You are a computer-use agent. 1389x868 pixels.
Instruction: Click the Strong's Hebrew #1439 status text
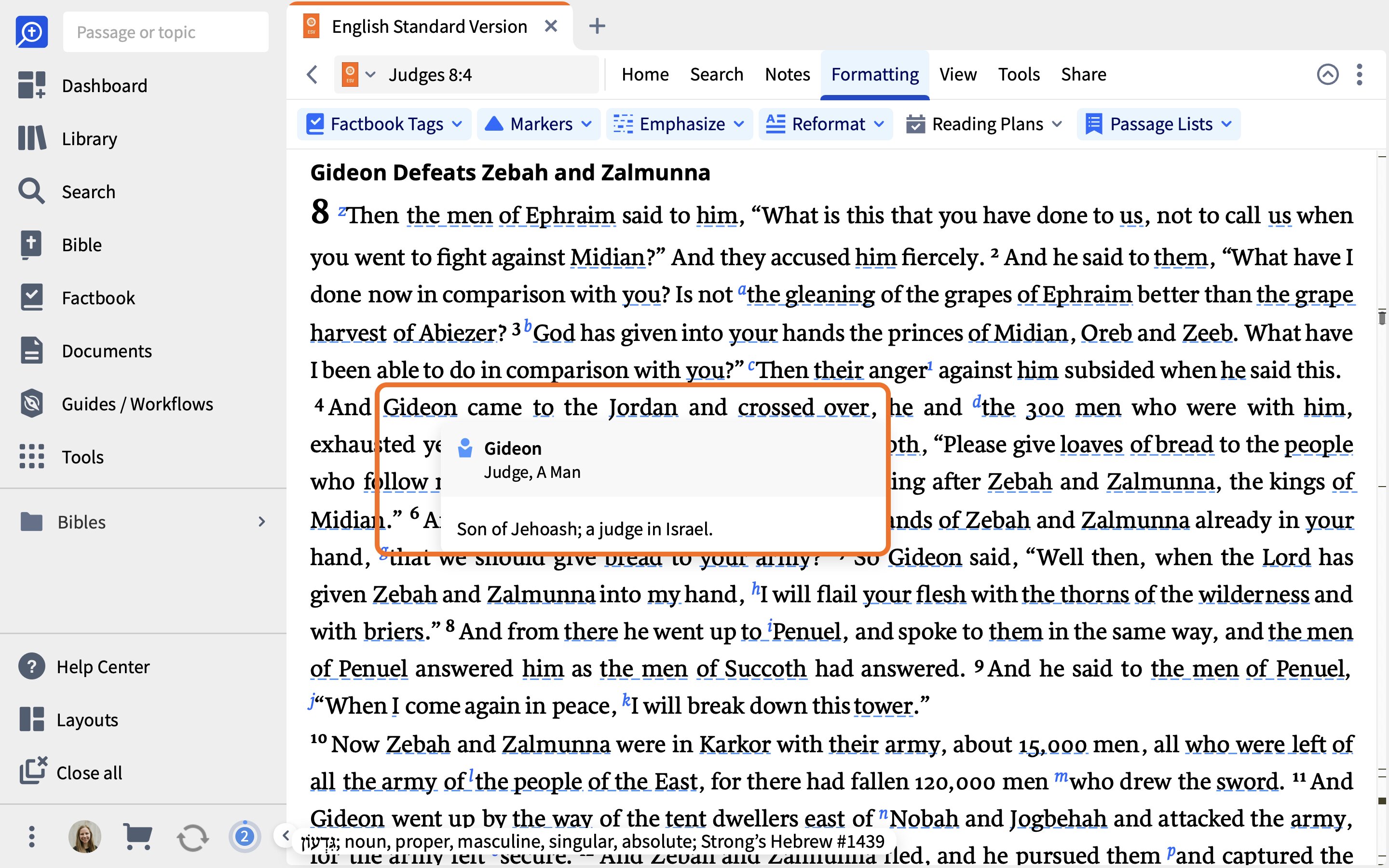click(792, 841)
